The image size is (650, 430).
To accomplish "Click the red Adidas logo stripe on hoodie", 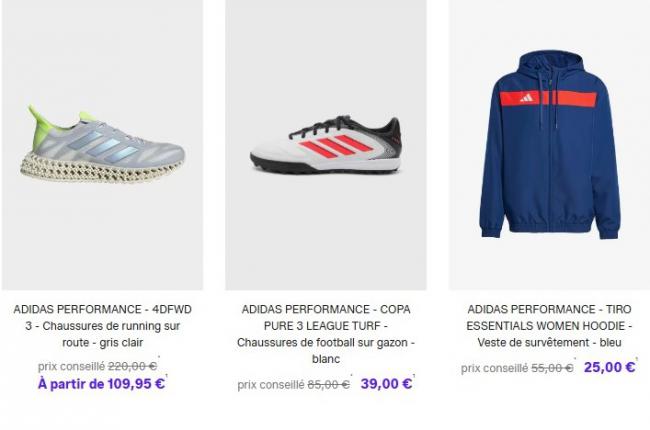I will (548, 98).
